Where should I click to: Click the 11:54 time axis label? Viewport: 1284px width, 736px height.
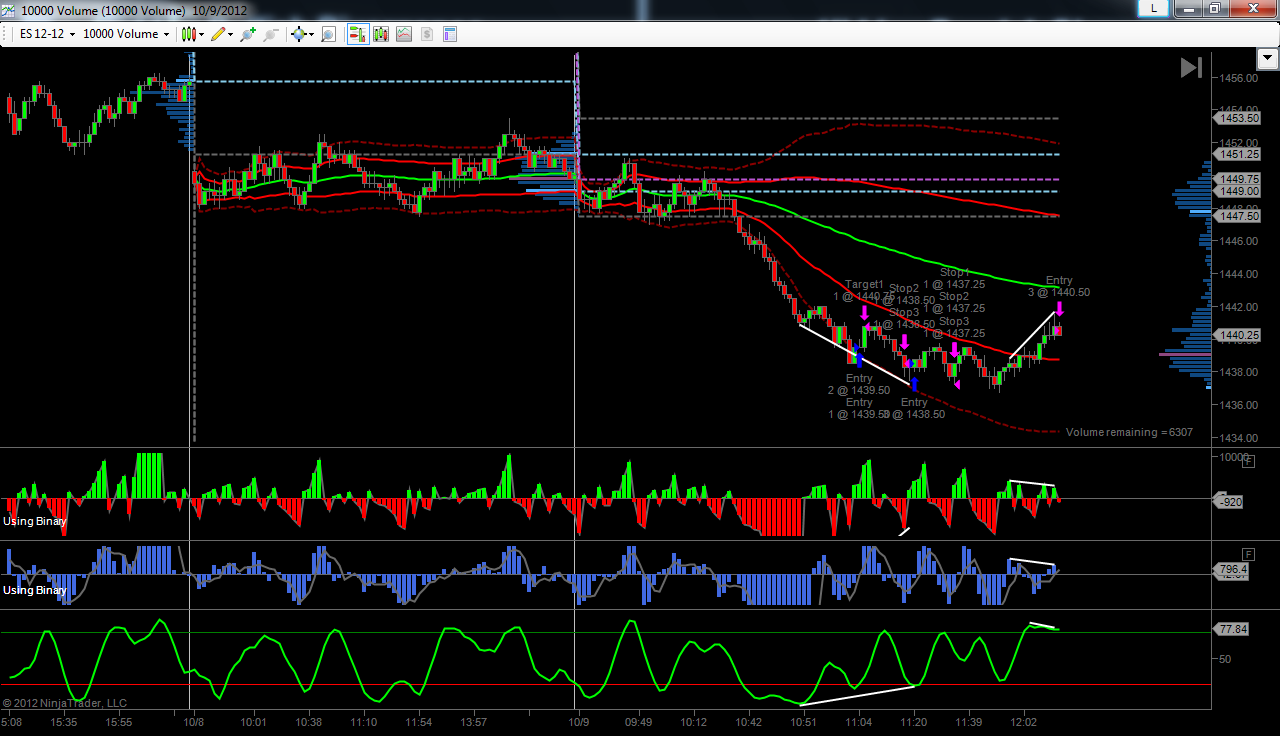click(418, 722)
